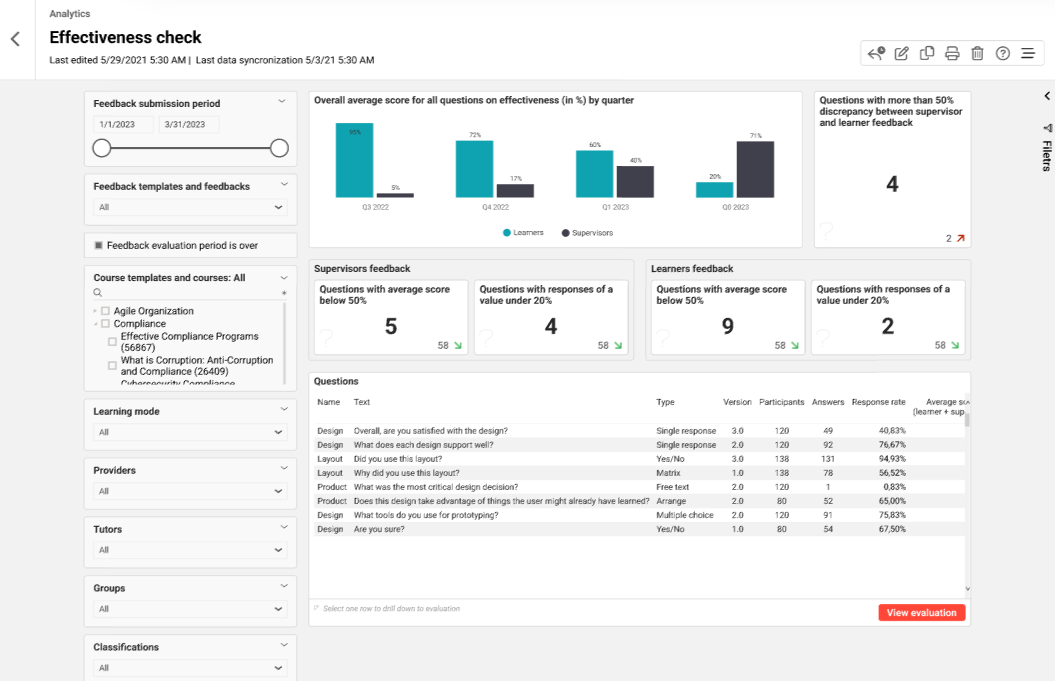Screen dimensions: 1055x681
Task: Click the right handle of the period slider
Action: point(279,148)
